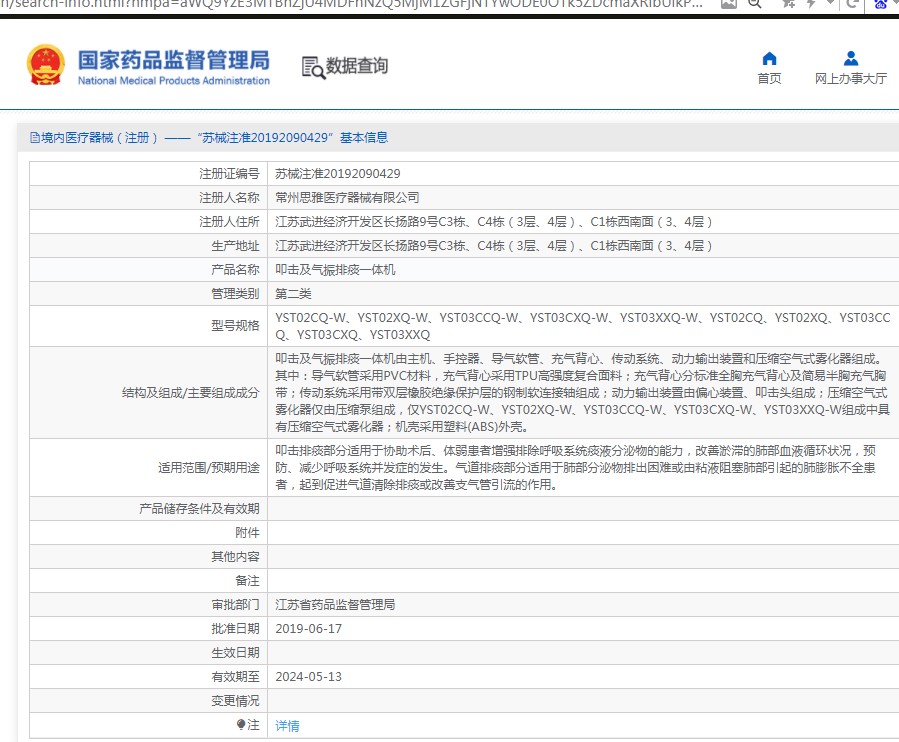Click the National Medical Products Administration text
The height and width of the screenshot is (742, 899).
pos(174,81)
